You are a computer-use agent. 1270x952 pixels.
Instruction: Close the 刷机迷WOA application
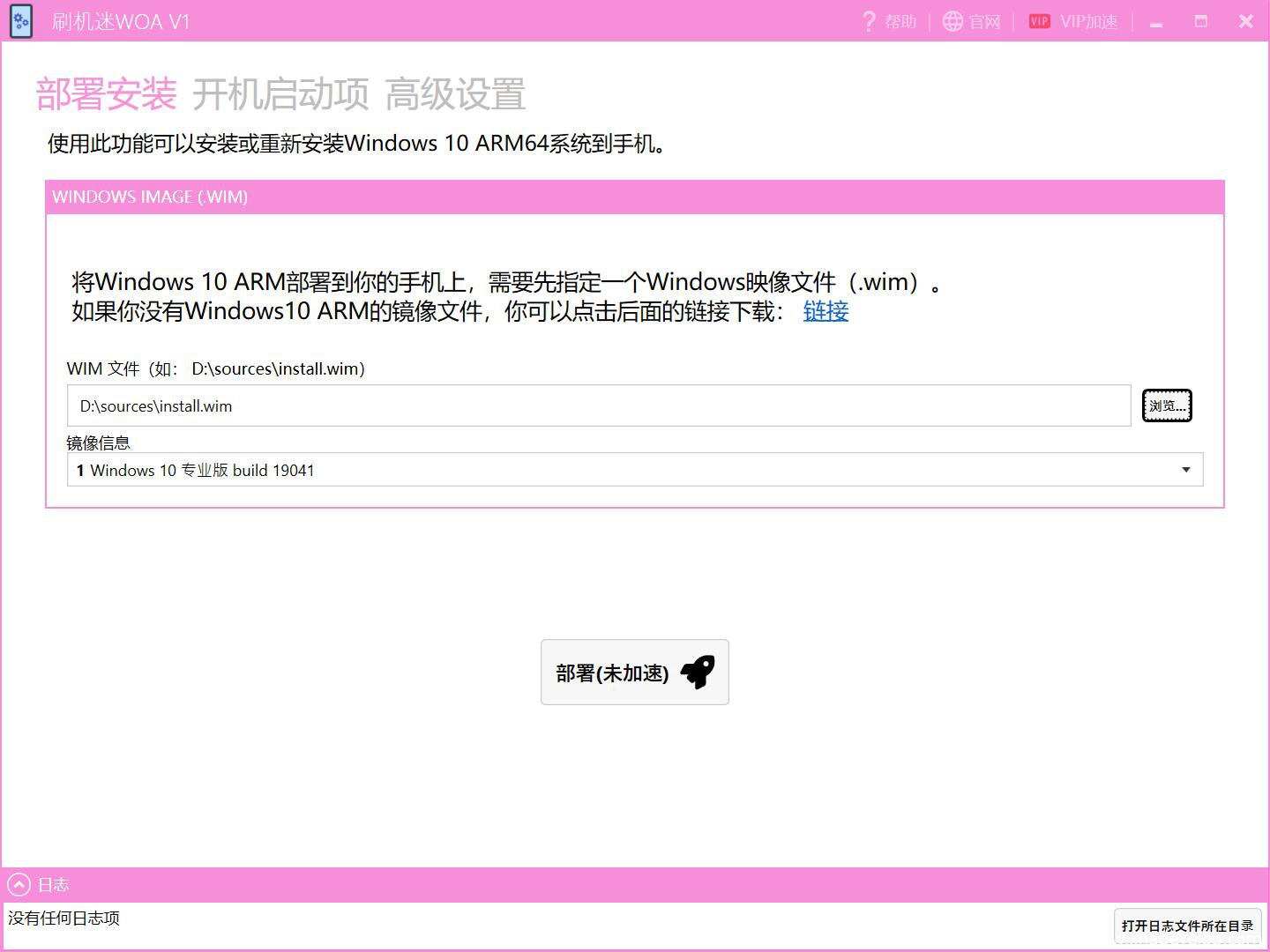click(1245, 21)
